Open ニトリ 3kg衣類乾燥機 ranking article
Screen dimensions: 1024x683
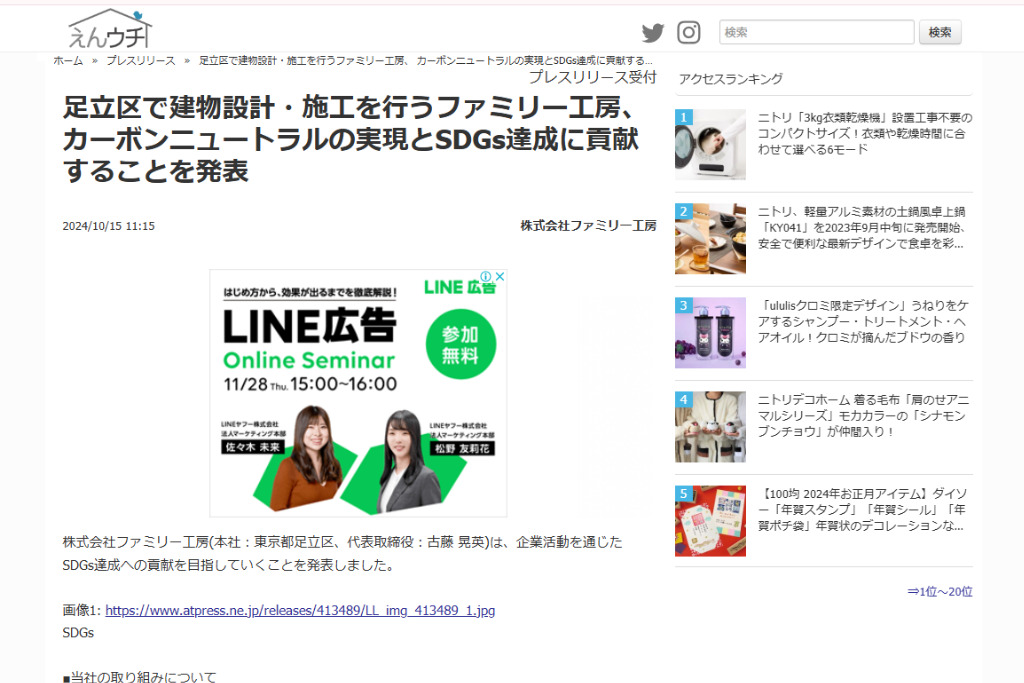(865, 134)
